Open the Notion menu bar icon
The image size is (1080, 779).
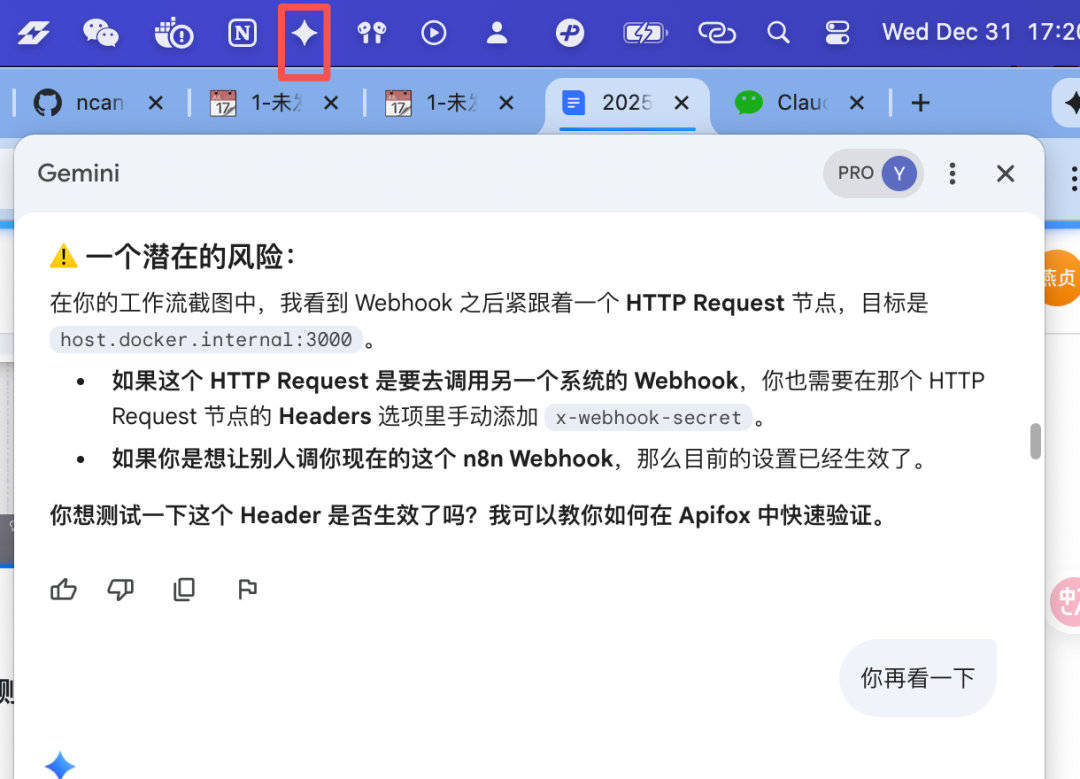click(x=242, y=32)
